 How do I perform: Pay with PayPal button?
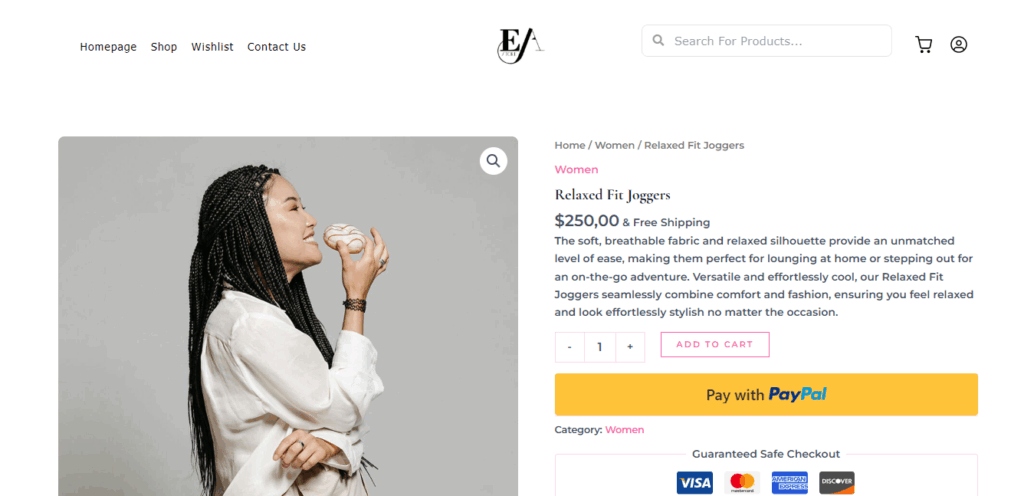point(766,395)
